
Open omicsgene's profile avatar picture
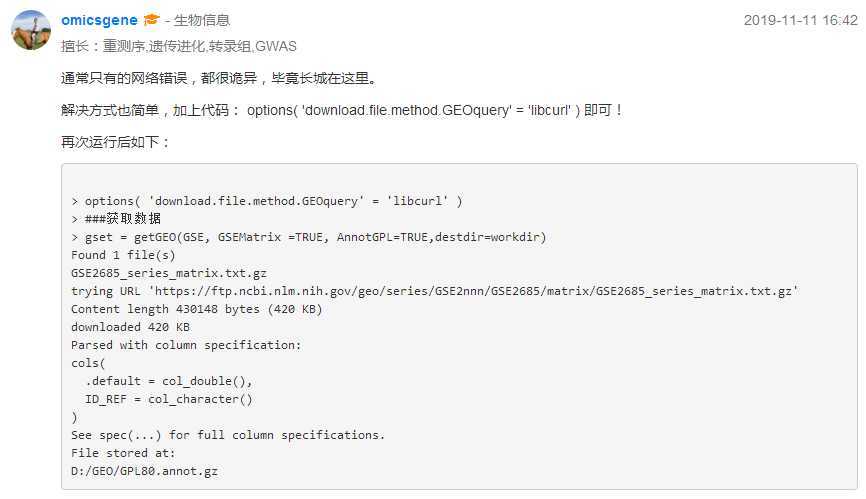pyautogui.click(x=31, y=30)
